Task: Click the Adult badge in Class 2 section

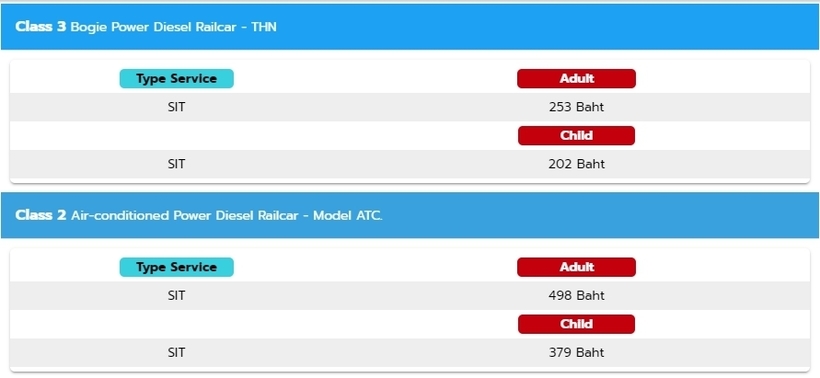Action: pos(576,267)
